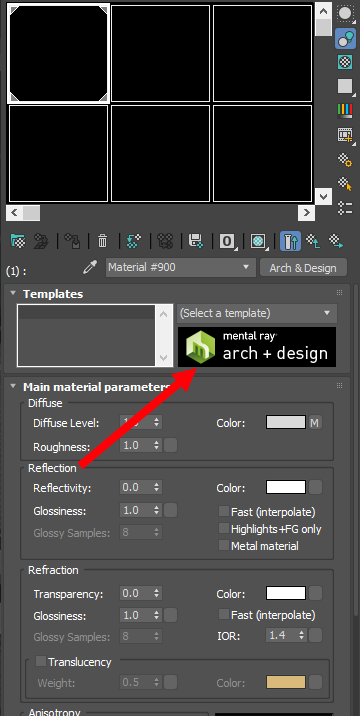Click Go Forward to Sibling icon
The width and height of the screenshot is (360, 716).
336,240
